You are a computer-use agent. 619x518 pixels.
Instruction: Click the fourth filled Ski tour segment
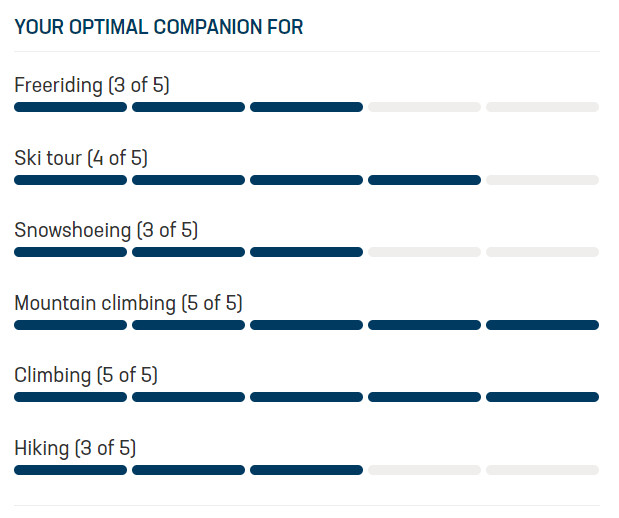(x=424, y=180)
